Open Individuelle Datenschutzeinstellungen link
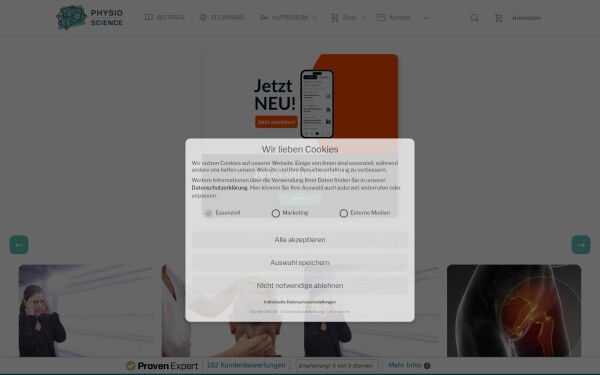 click(300, 302)
